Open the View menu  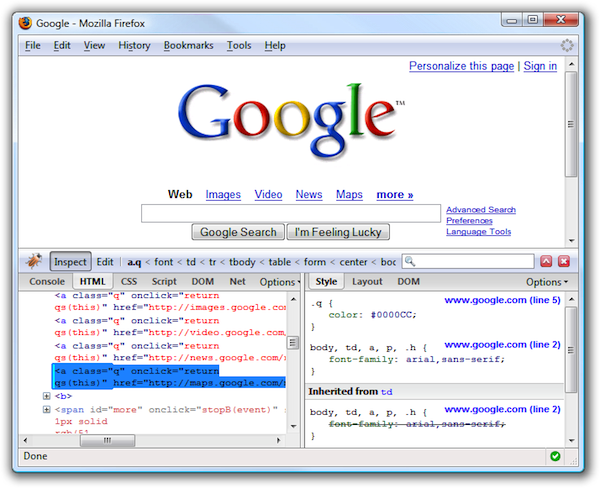point(94,45)
